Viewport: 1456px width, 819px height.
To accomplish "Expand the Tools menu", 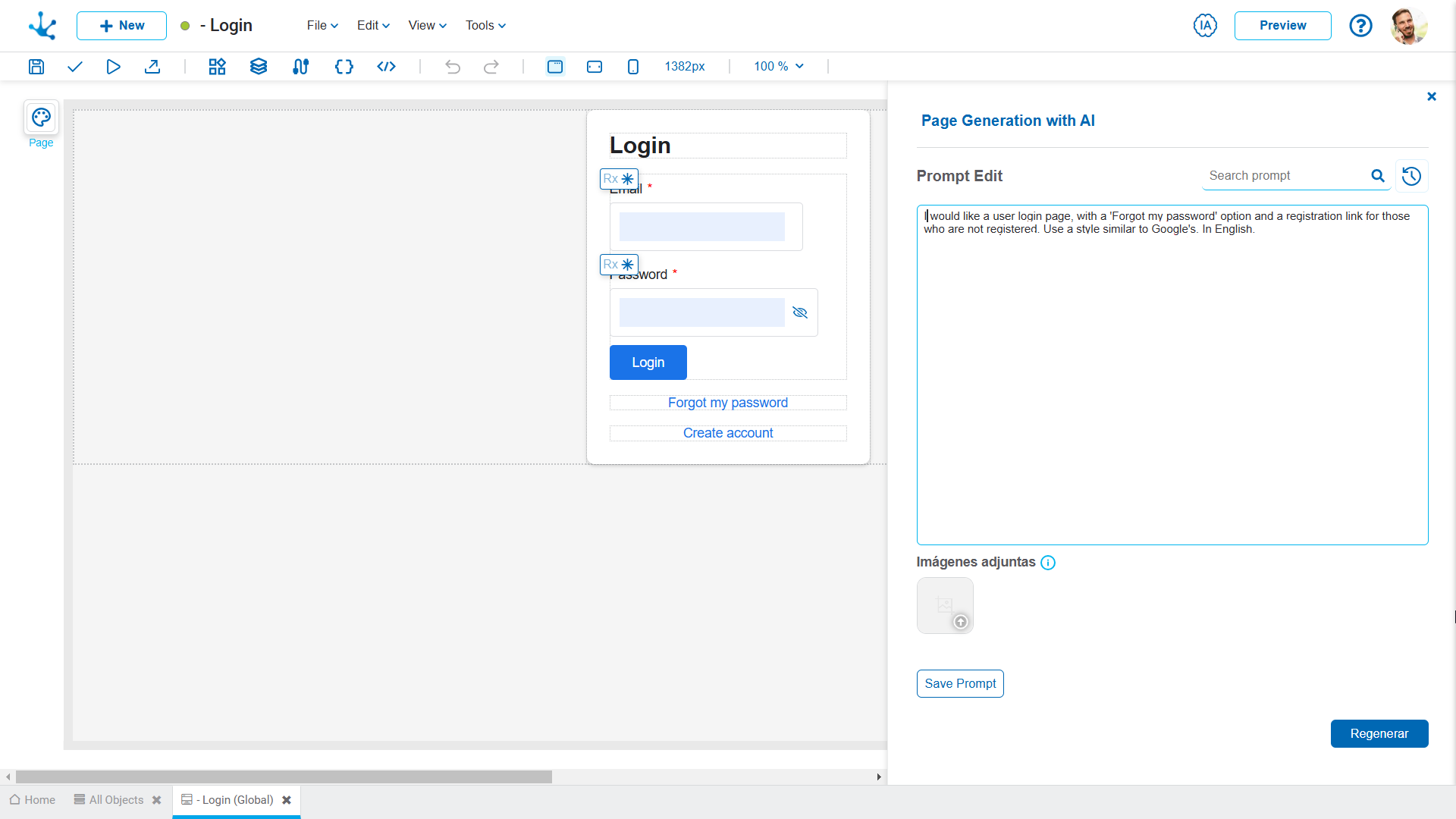I will pos(482,25).
